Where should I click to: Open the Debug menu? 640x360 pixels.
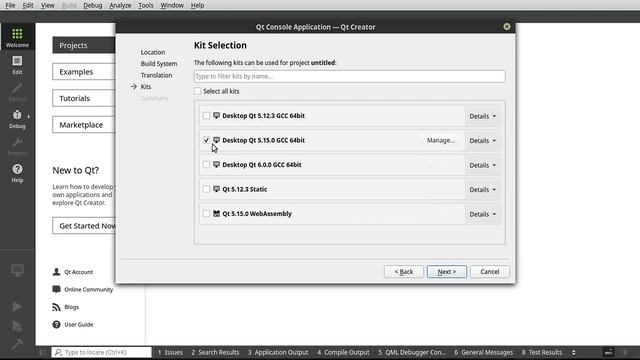93,5
